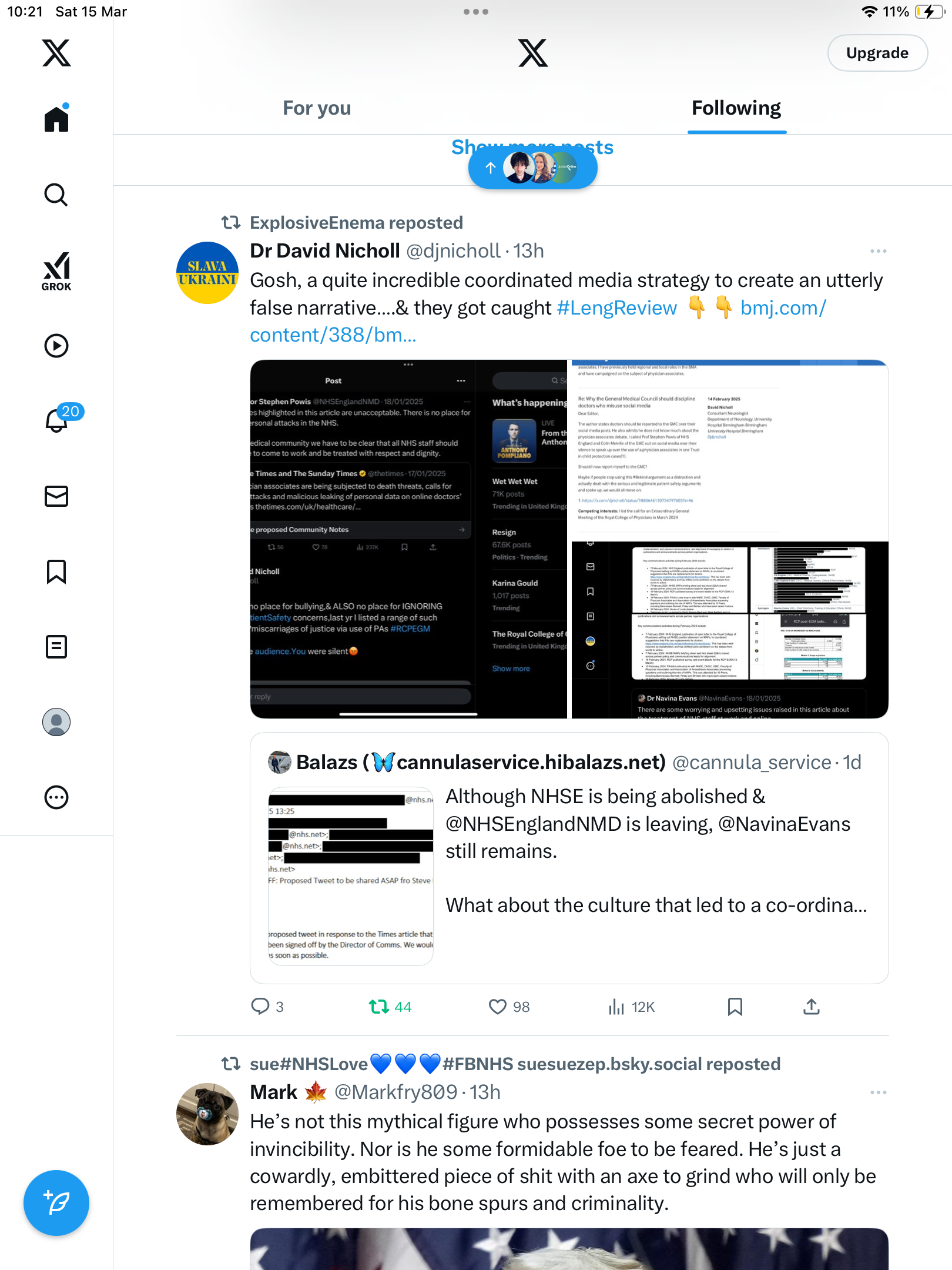The image size is (952, 1270).
Task: Bookmark Dr David Nicholl's post
Action: point(735,1007)
